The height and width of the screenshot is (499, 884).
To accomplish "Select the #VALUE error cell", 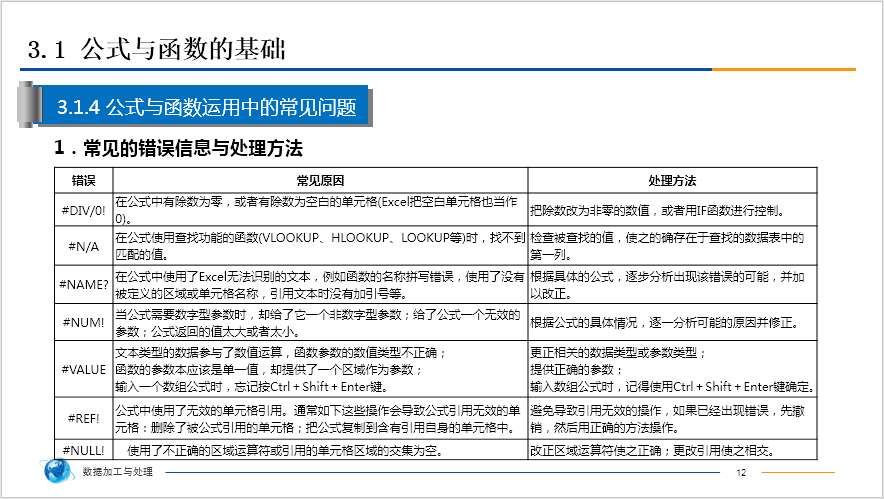I will (83, 369).
